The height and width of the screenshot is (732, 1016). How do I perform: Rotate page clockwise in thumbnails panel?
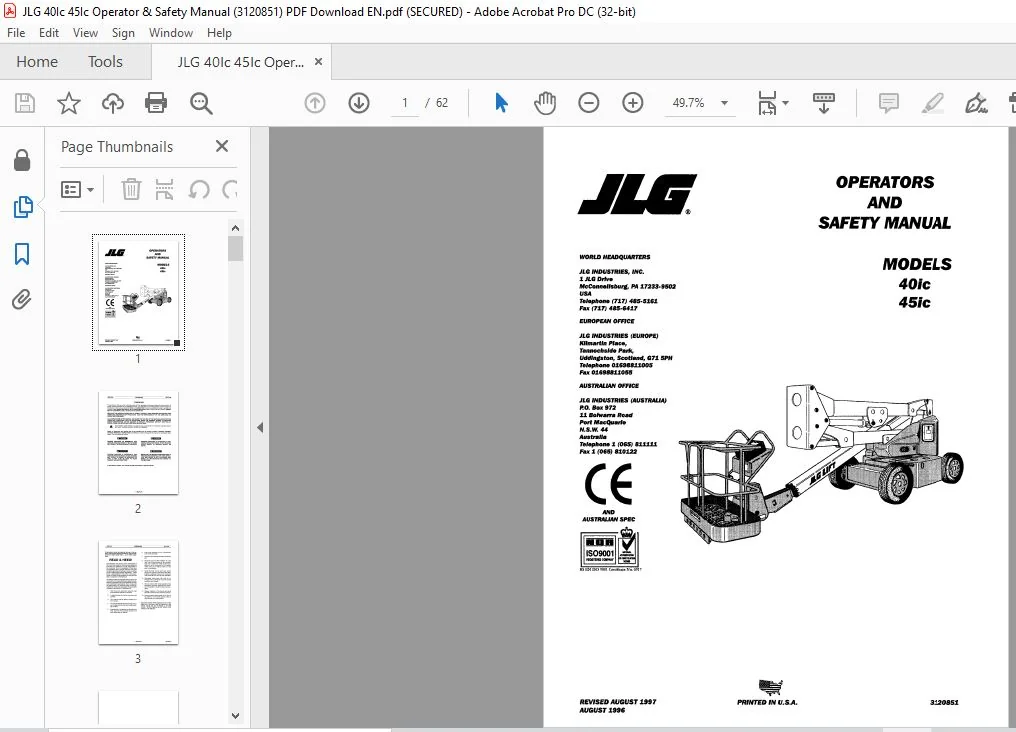(230, 189)
